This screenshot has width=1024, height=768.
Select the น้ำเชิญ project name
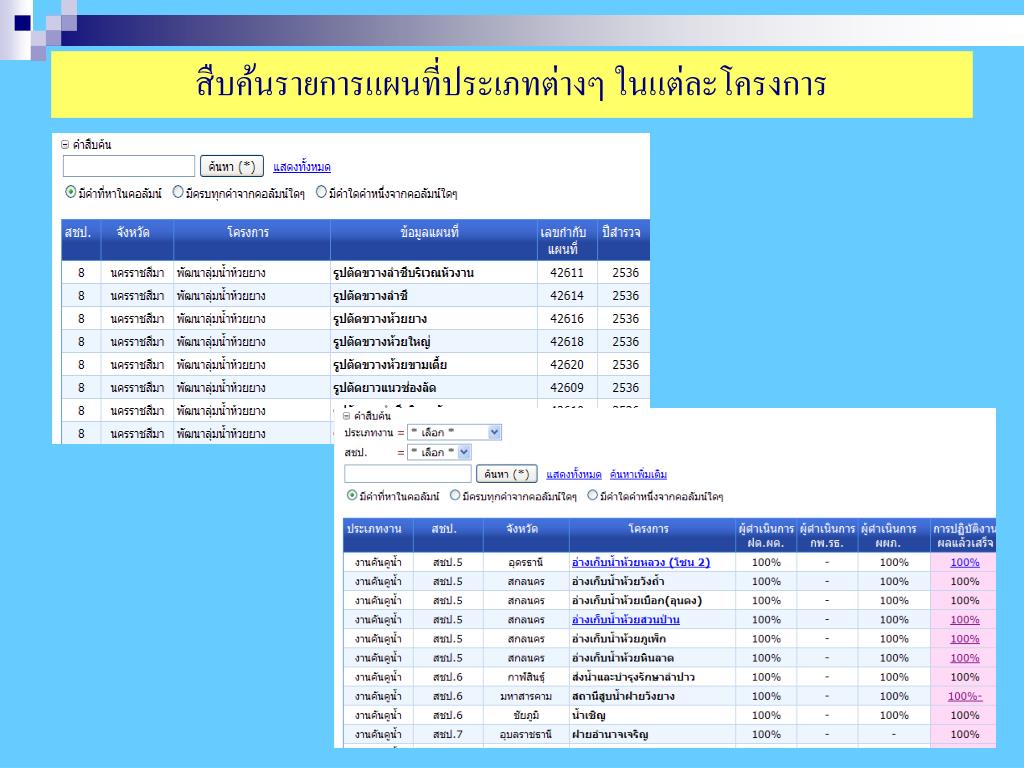tap(588, 715)
